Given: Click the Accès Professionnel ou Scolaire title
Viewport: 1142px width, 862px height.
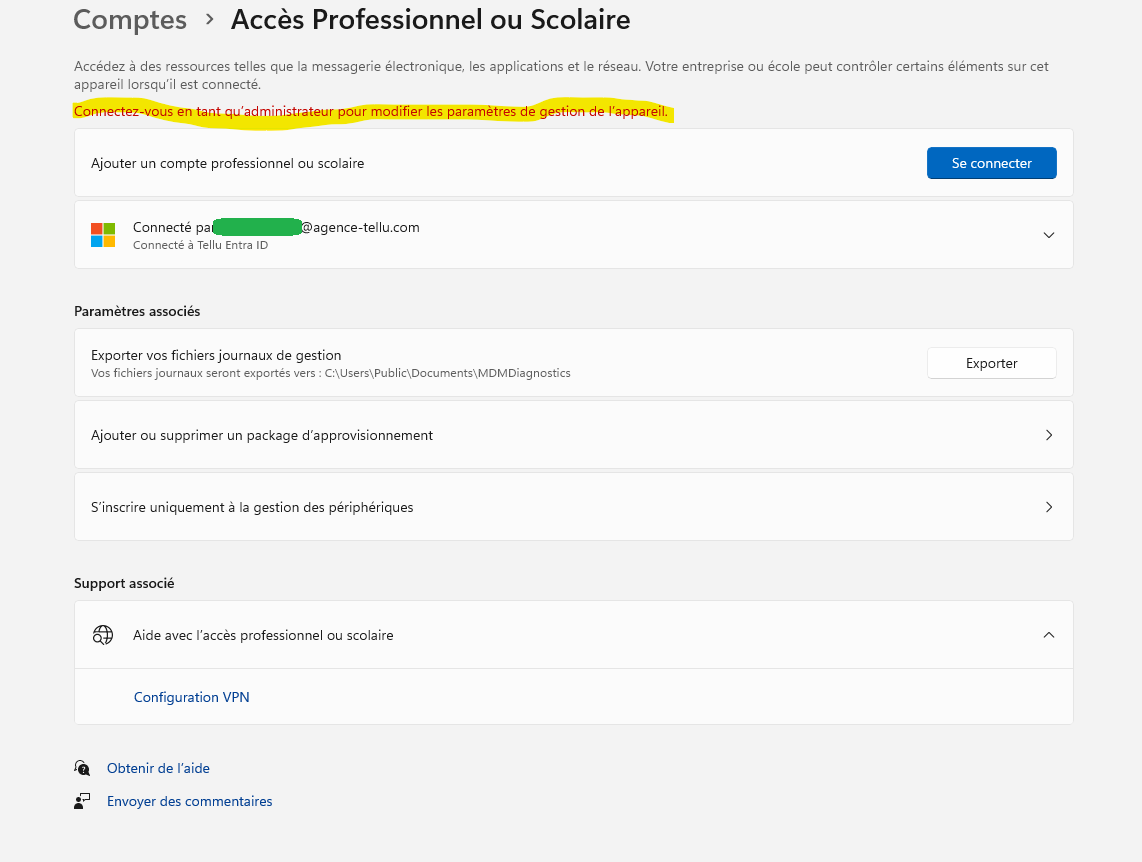Looking at the screenshot, I should (x=430, y=20).
